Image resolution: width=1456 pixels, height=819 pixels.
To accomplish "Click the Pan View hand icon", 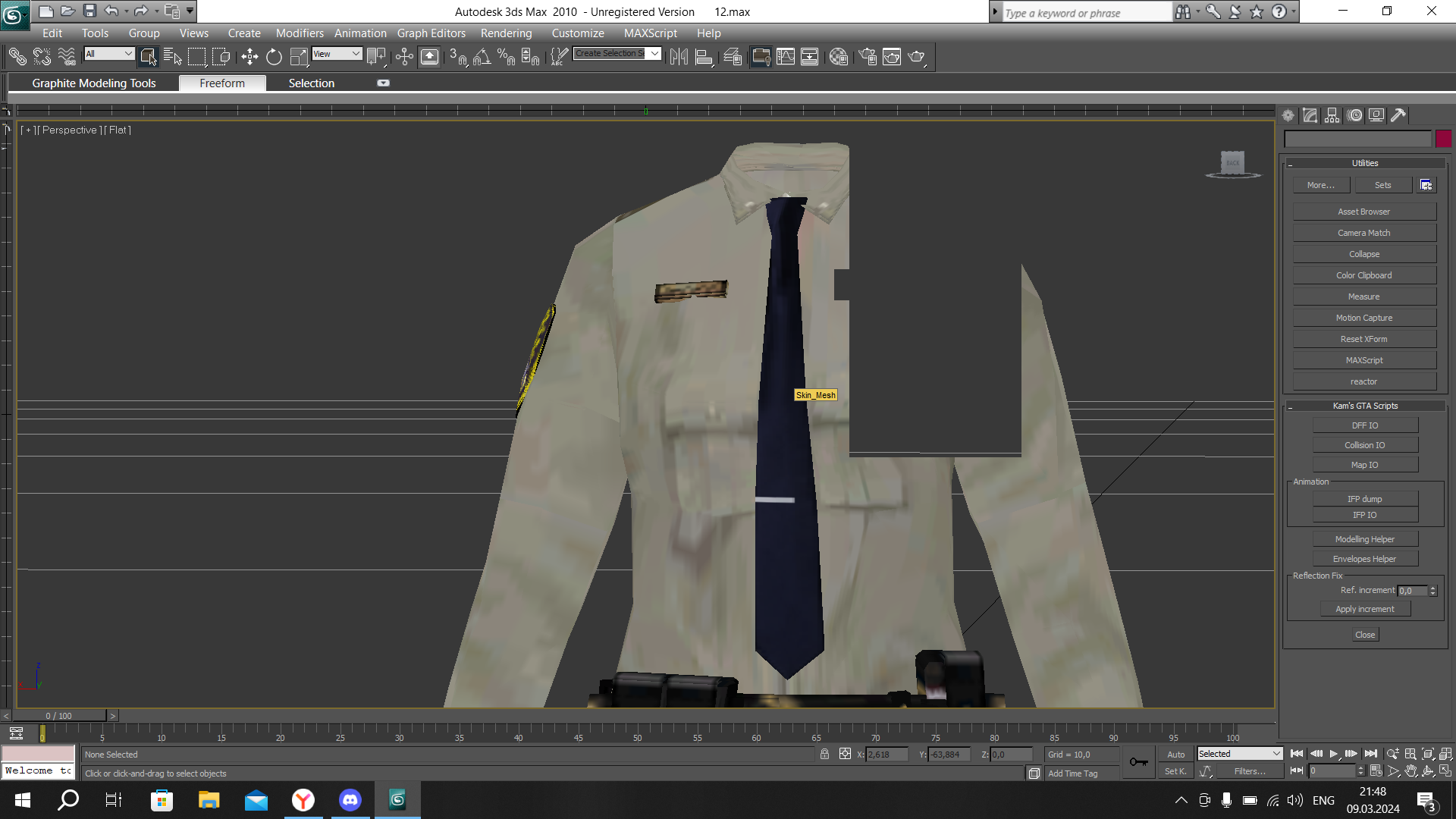I will point(1410,771).
